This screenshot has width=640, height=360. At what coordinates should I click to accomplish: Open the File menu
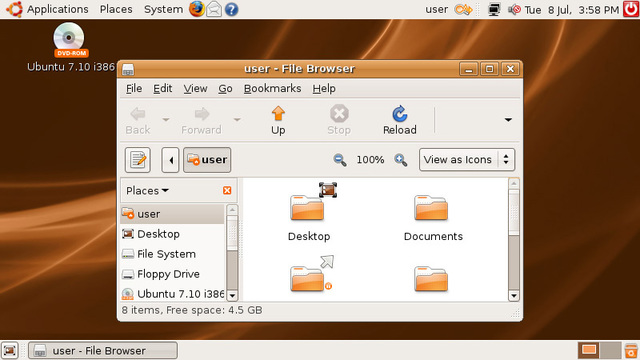134,89
